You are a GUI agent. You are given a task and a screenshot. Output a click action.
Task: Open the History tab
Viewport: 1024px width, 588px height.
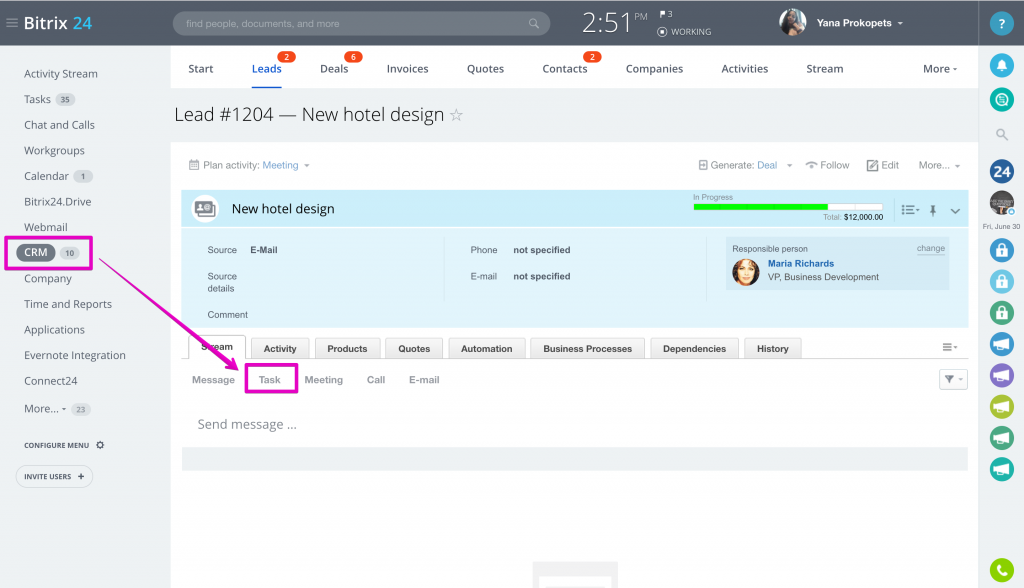773,348
